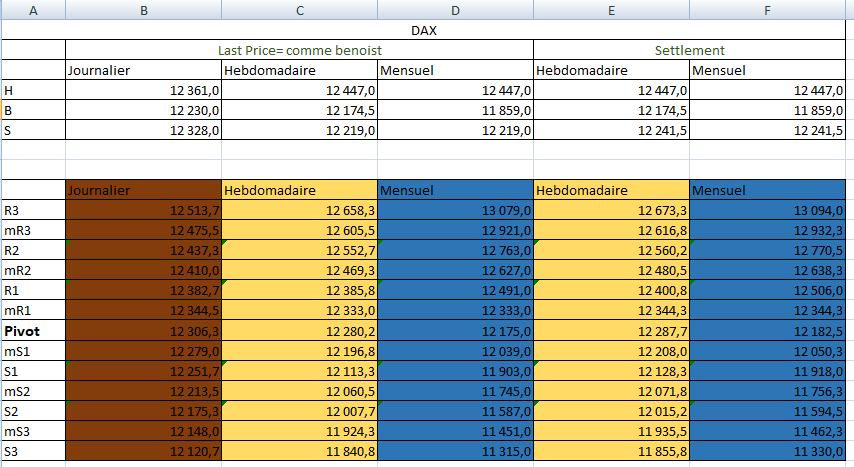The width and height of the screenshot is (854, 467).
Task: Select the S2 row label
Action: click(x=33, y=411)
